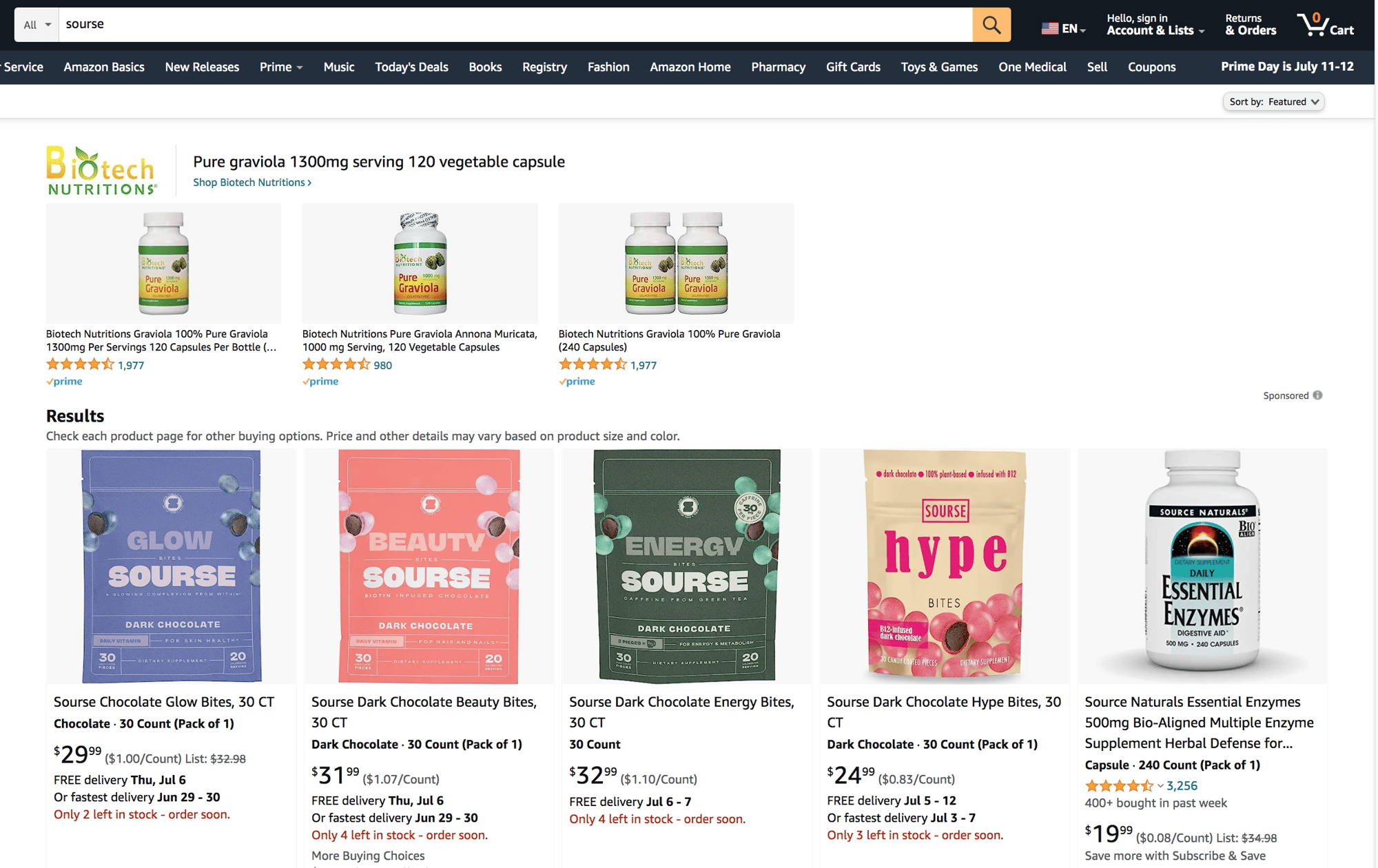This screenshot has width=1378, height=868.
Task: Click the blue Glow Sourse bag image
Action: pyautogui.click(x=171, y=566)
